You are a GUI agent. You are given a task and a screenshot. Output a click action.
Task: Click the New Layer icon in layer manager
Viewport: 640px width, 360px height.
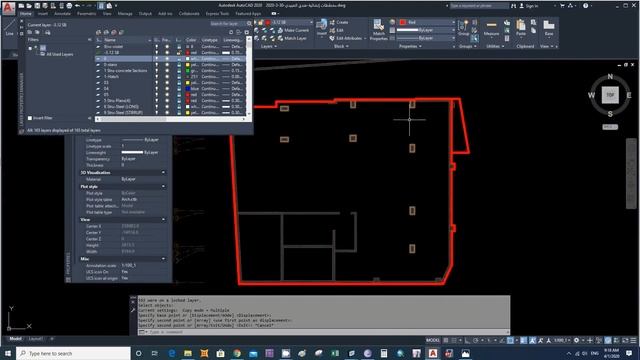(x=98, y=32)
